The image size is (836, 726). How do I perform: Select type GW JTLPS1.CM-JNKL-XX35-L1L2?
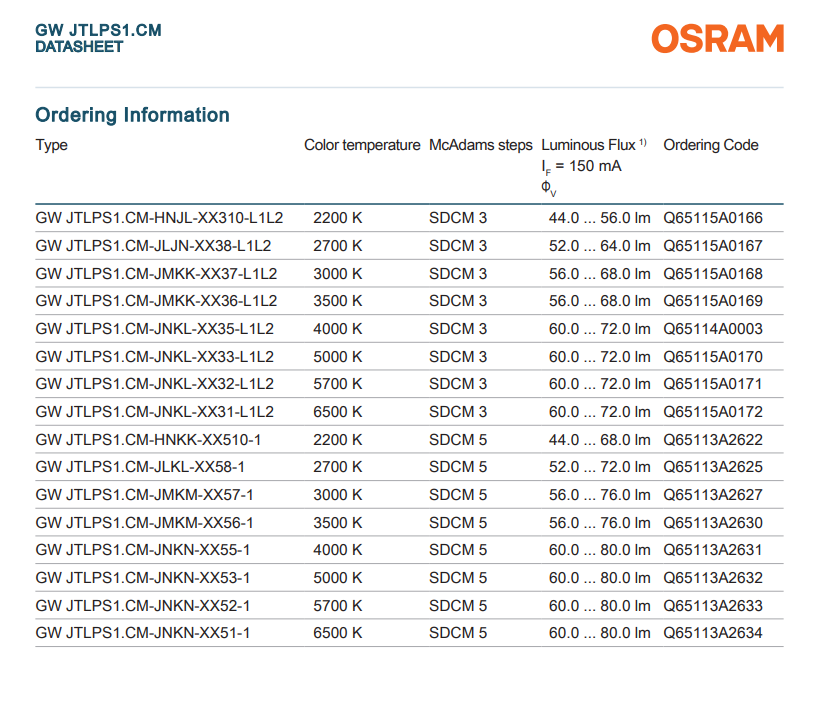click(x=155, y=328)
